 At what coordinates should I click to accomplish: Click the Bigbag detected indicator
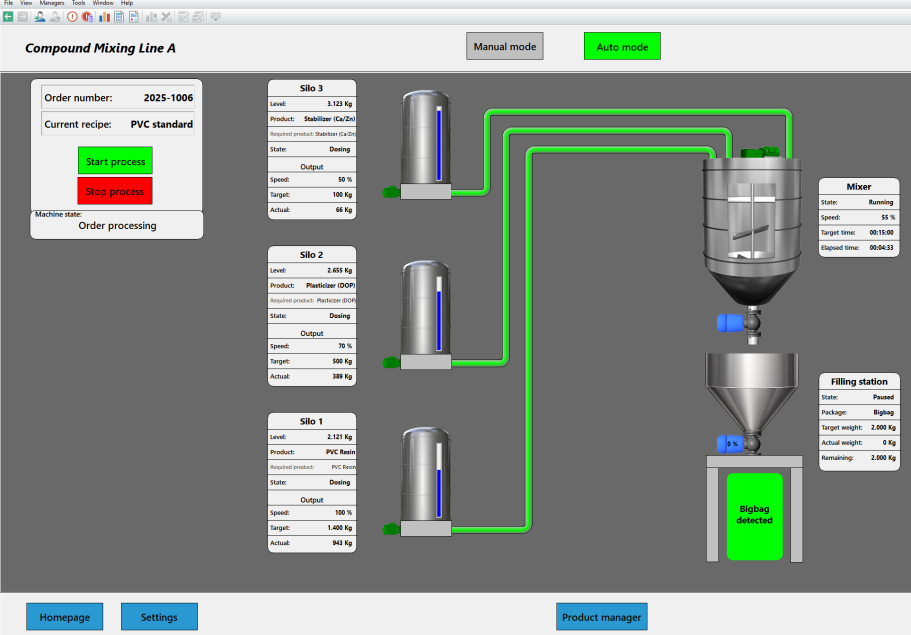(755, 515)
